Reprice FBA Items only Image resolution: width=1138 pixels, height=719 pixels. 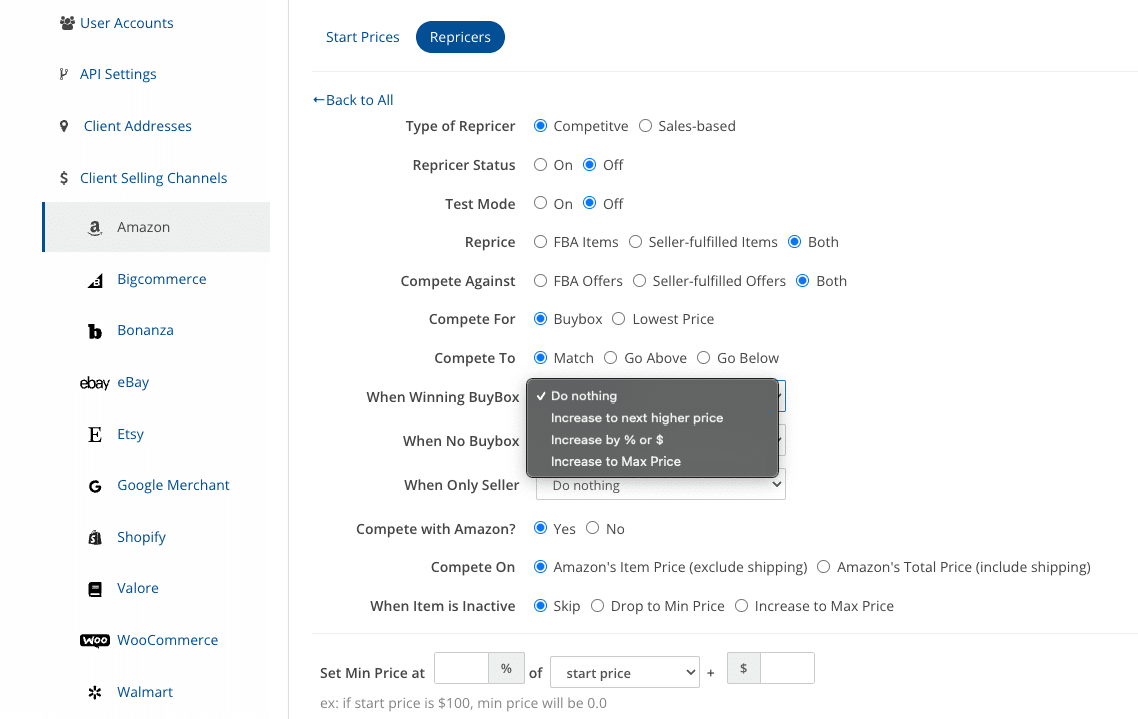click(x=540, y=242)
